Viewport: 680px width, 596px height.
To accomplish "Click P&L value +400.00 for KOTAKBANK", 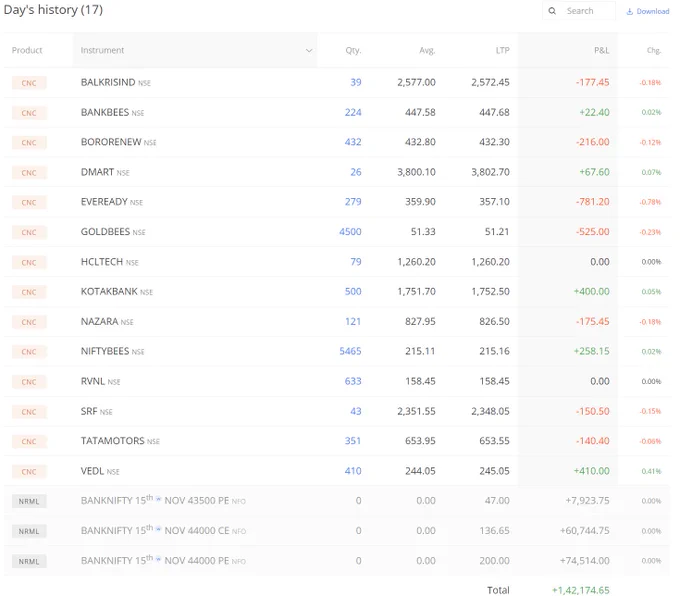I will click(592, 291).
